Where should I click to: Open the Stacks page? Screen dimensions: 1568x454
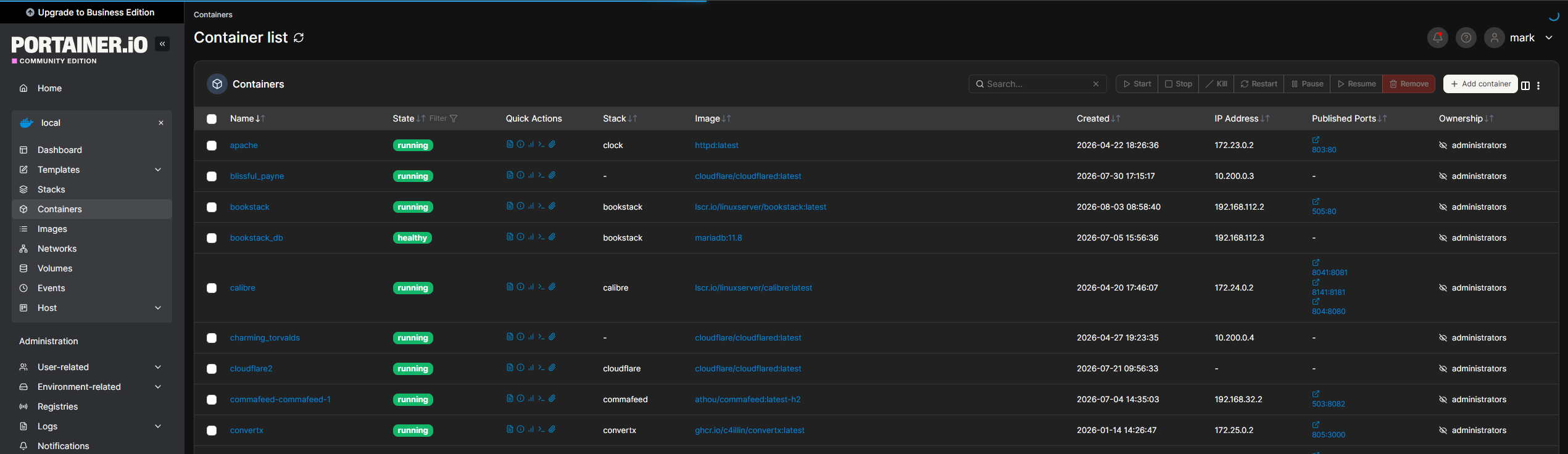coord(92,189)
